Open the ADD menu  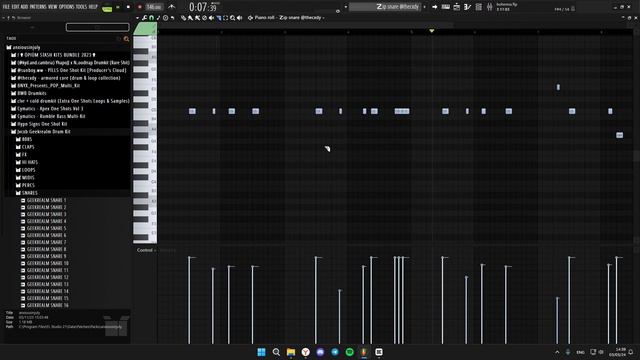[x=24, y=7]
